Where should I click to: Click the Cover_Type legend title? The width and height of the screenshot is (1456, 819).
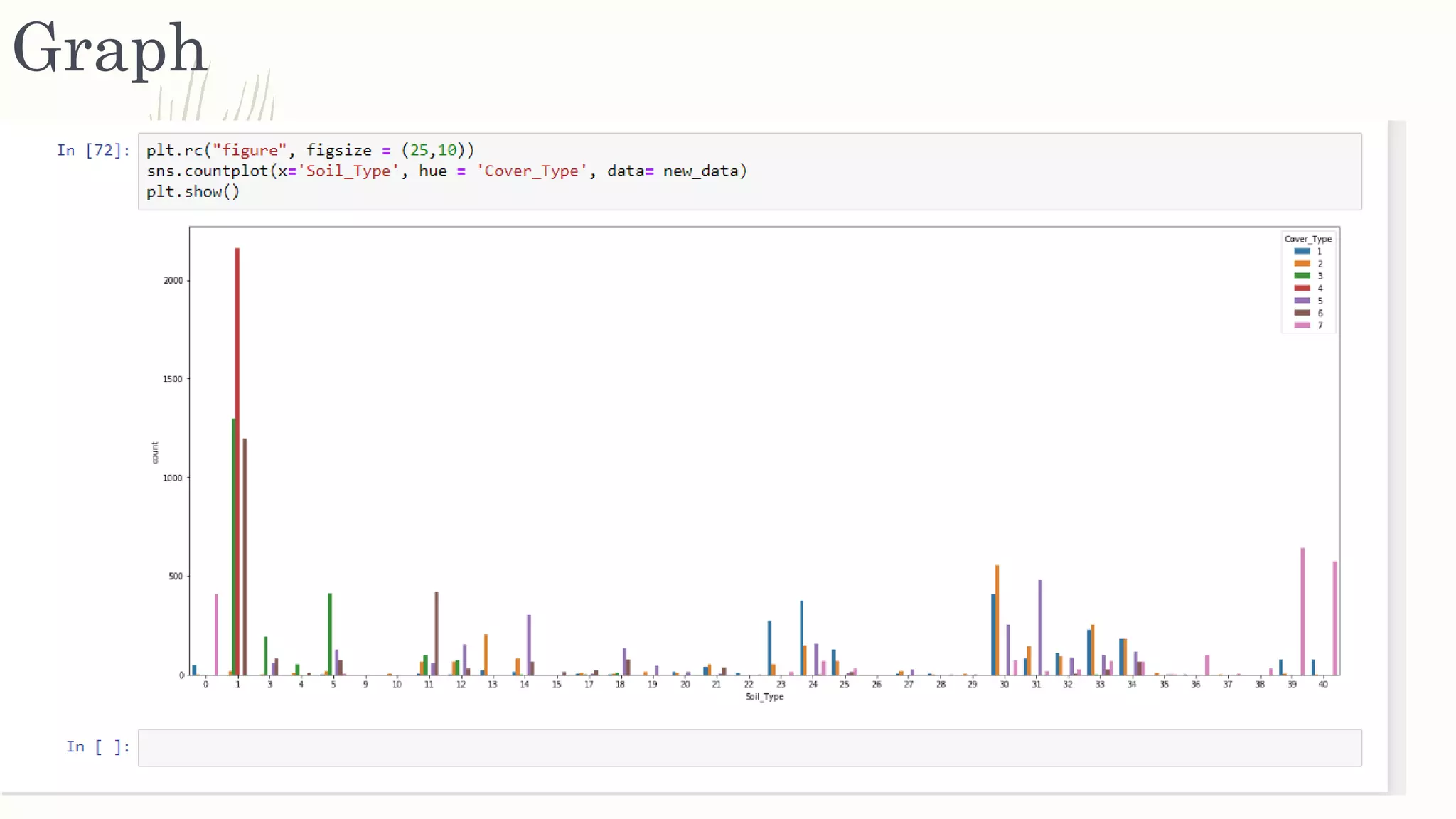pyautogui.click(x=1307, y=239)
